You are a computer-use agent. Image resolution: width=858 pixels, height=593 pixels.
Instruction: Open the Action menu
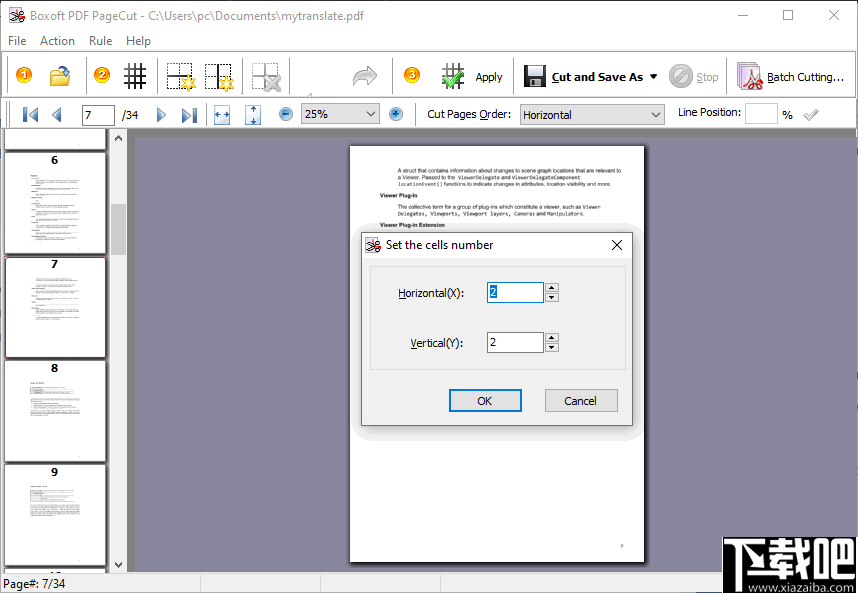click(57, 41)
